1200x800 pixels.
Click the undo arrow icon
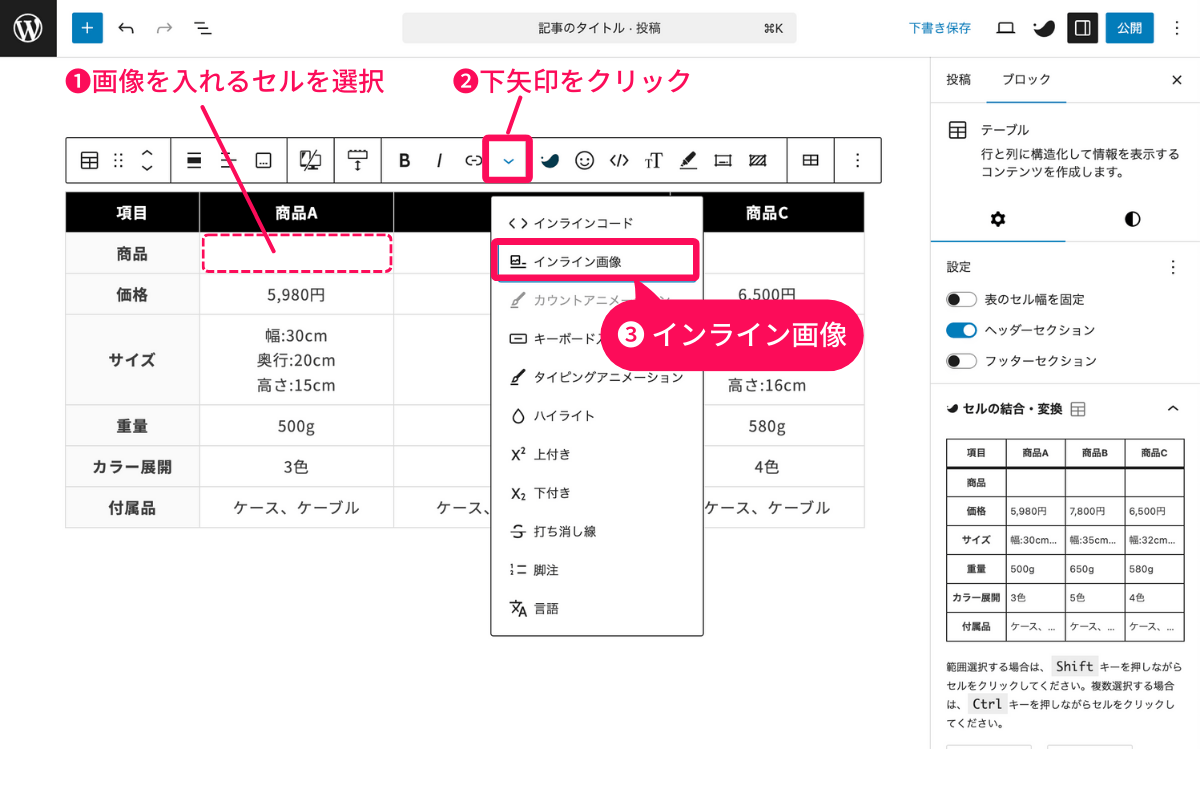coord(126,28)
